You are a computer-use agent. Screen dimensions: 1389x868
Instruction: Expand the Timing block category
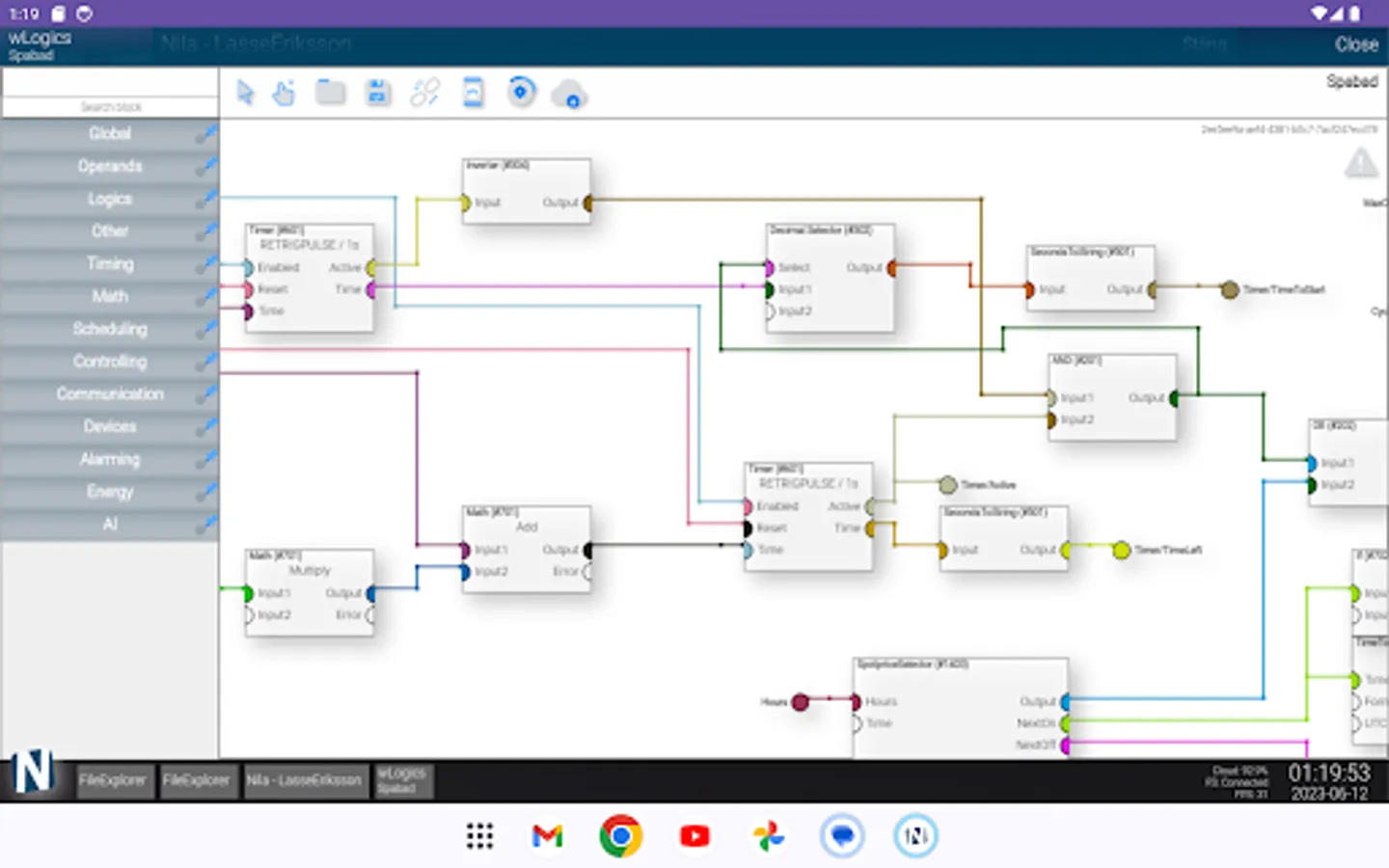pos(110,264)
